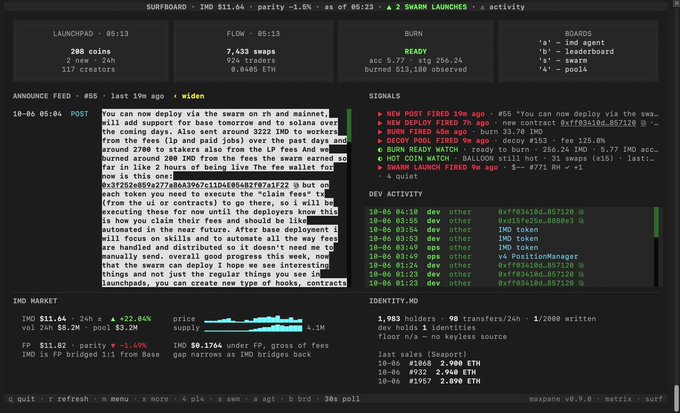
Task: Click red down-triangle beside -1.49% parity
Action: tap(113, 346)
